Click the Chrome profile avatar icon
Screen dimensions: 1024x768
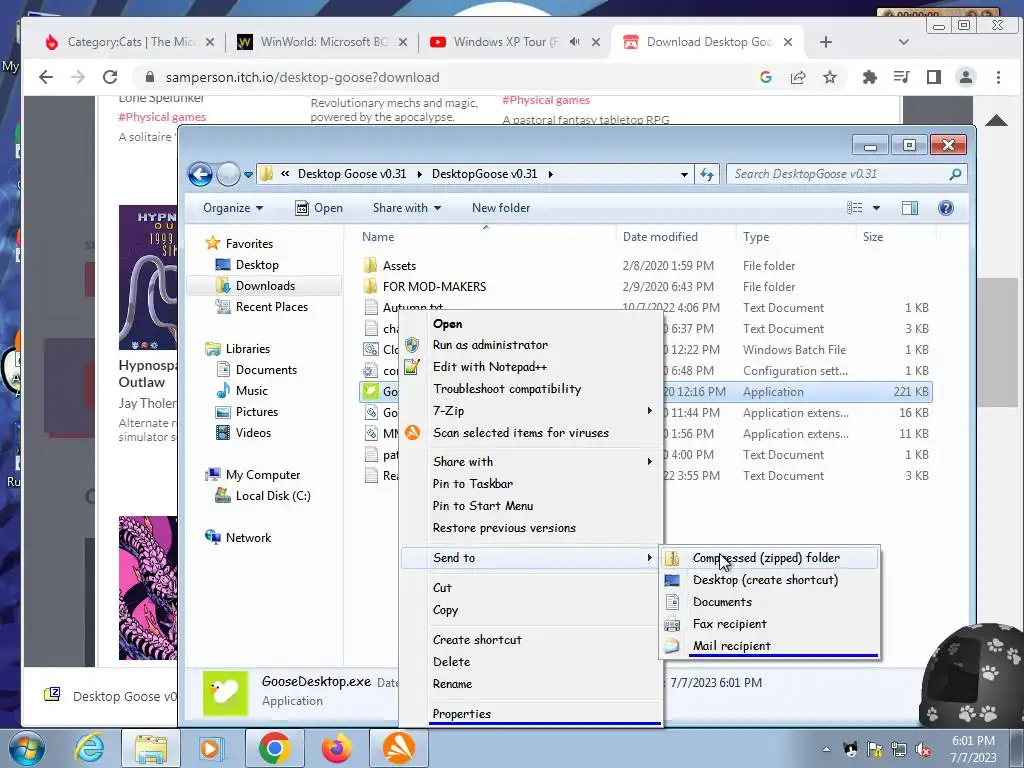965,77
